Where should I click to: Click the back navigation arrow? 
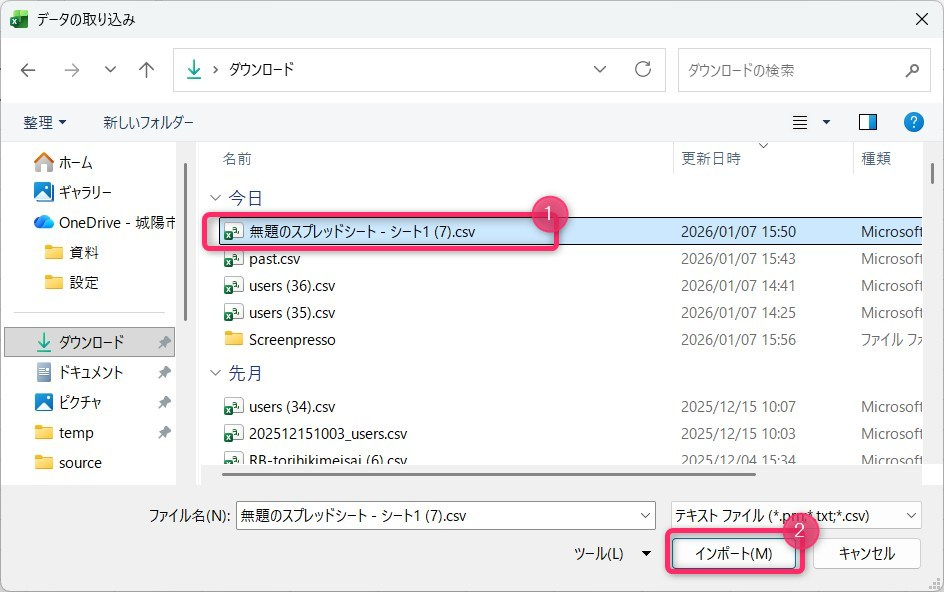click(28, 70)
